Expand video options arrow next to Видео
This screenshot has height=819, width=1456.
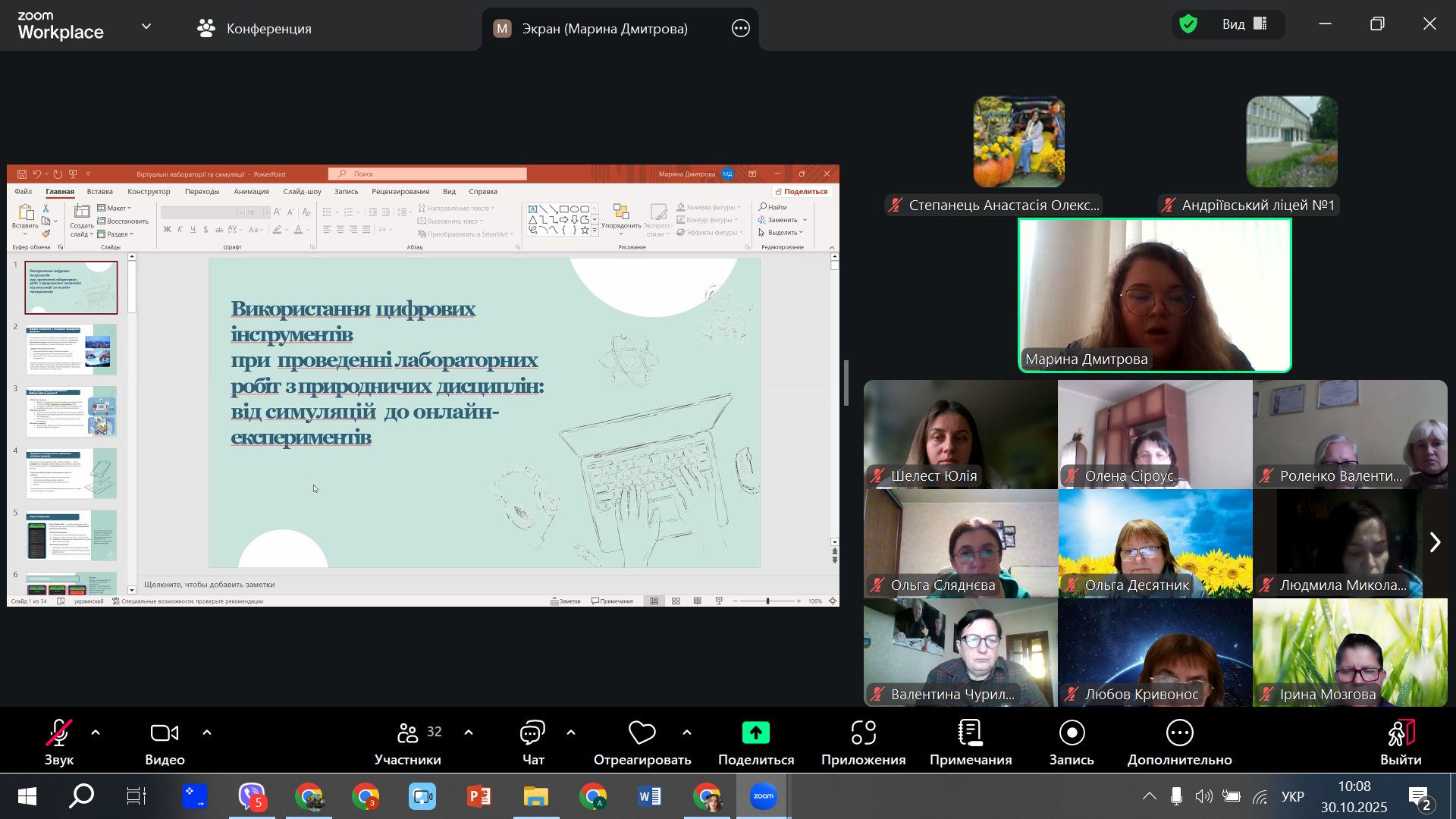point(207,733)
